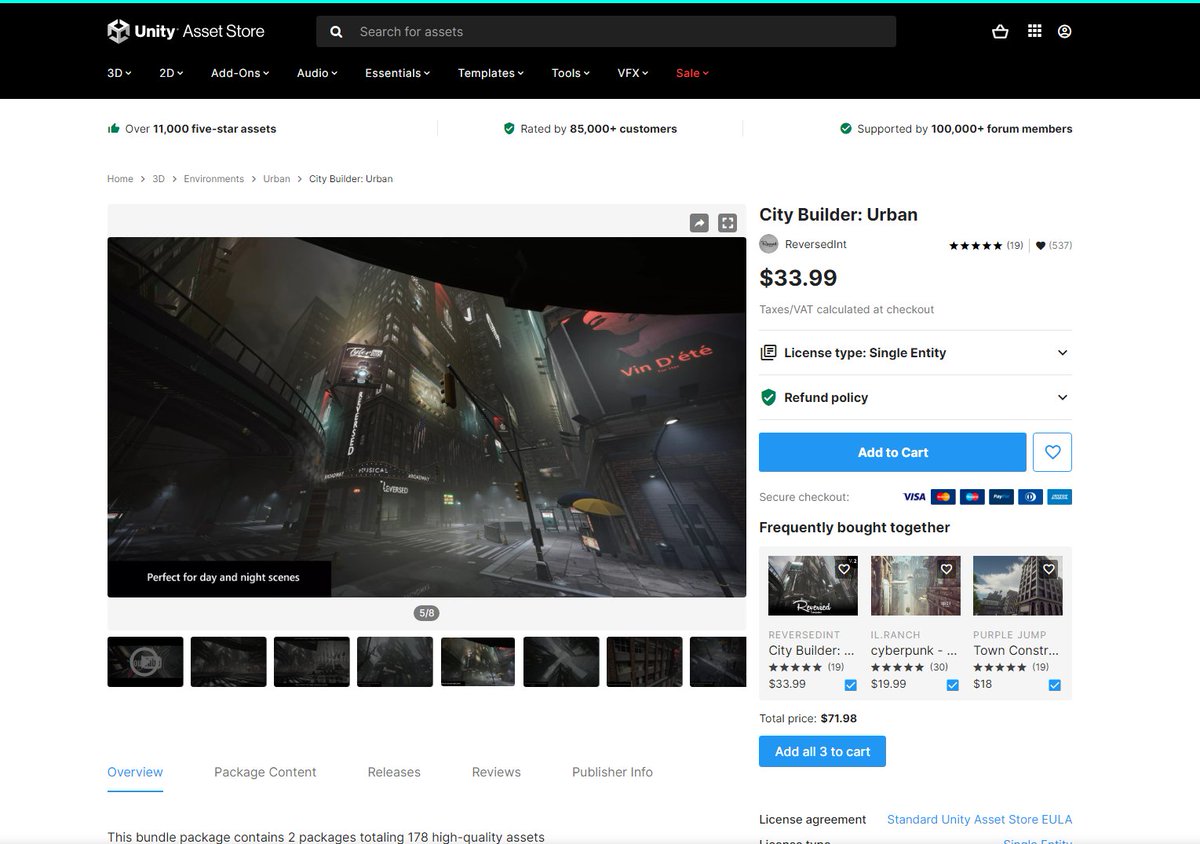Switch to the Package Content tab
Screen dimensions: 1200x844
coord(265,772)
